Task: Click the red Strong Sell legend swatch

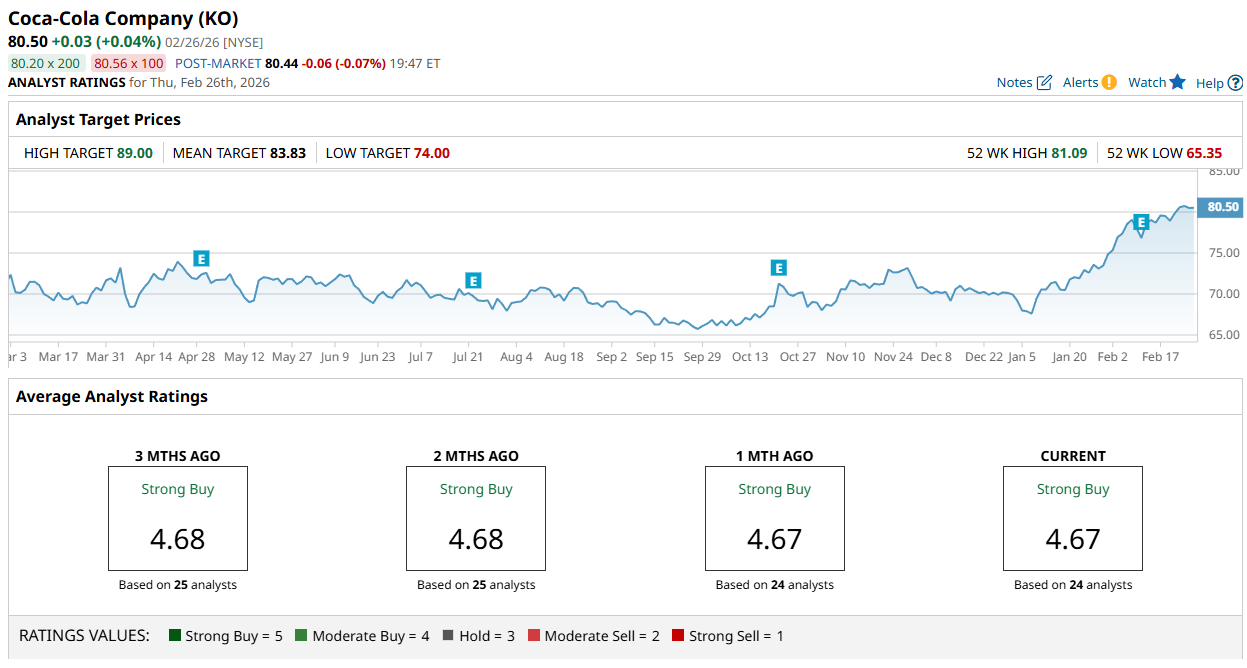Action: [678, 635]
